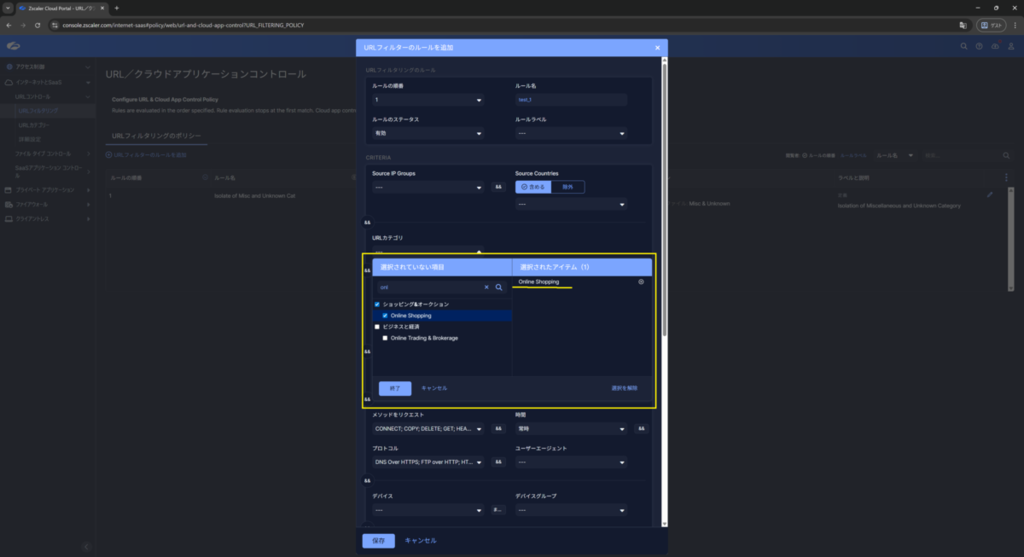Click the edit pencil icon of rule row

(x=989, y=195)
